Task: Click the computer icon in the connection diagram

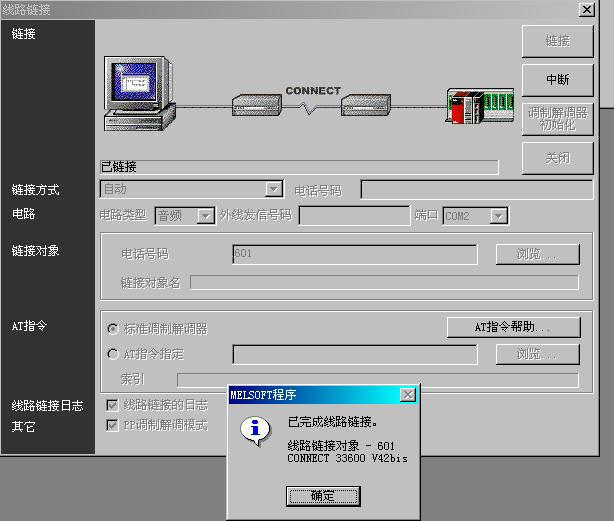Action: (x=138, y=95)
